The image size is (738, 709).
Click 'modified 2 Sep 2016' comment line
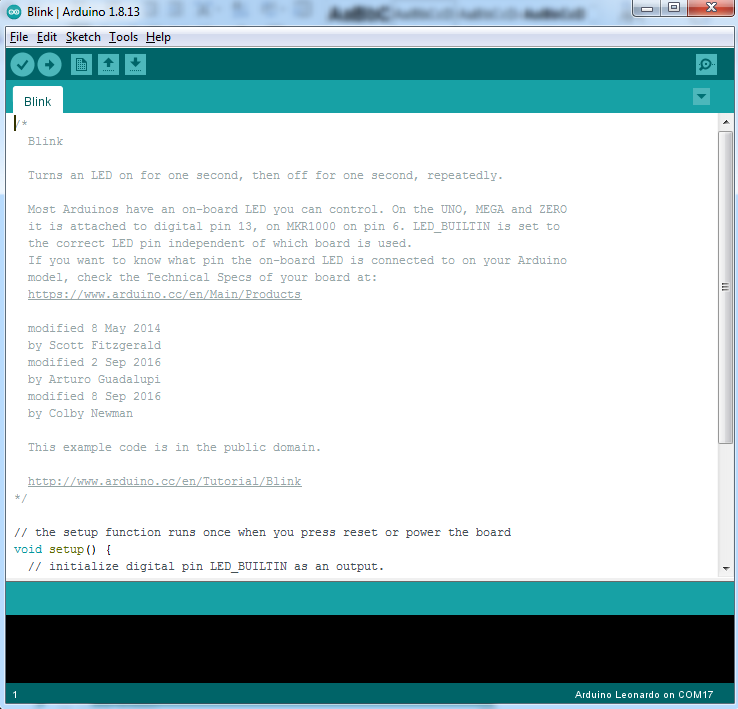94,362
